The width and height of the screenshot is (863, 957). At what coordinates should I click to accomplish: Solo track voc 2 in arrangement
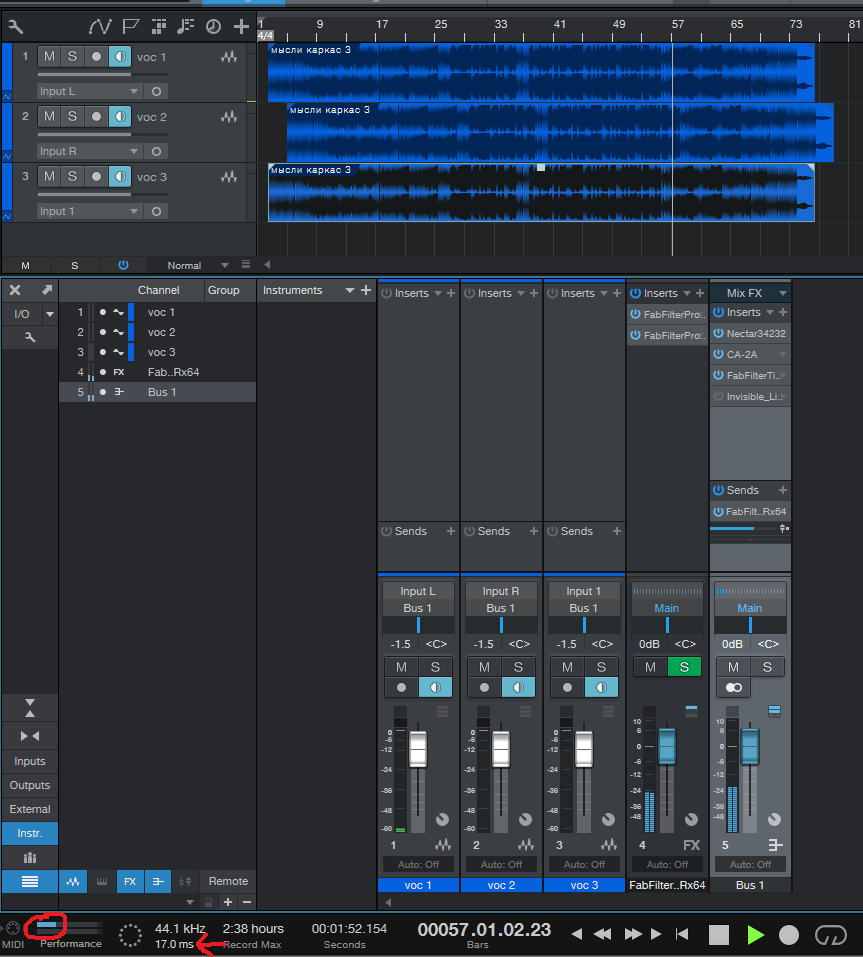click(72, 117)
